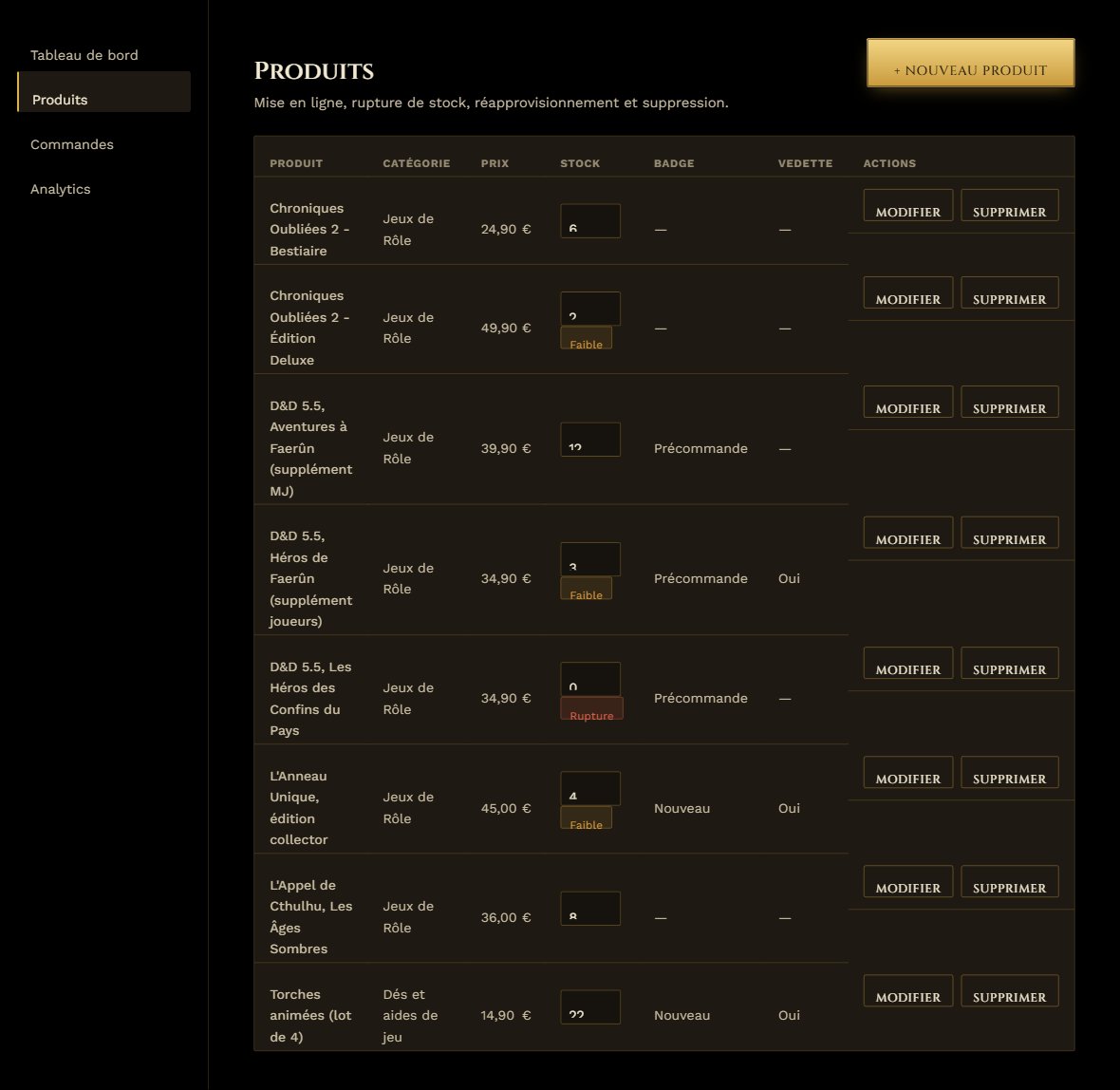Click the Badge column header
This screenshot has height=1090, width=1120.
674,163
